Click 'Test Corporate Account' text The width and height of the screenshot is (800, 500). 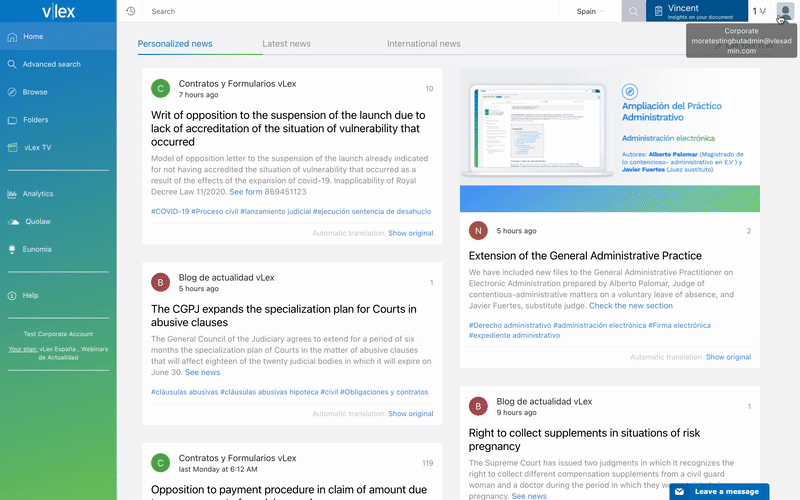tap(58, 334)
